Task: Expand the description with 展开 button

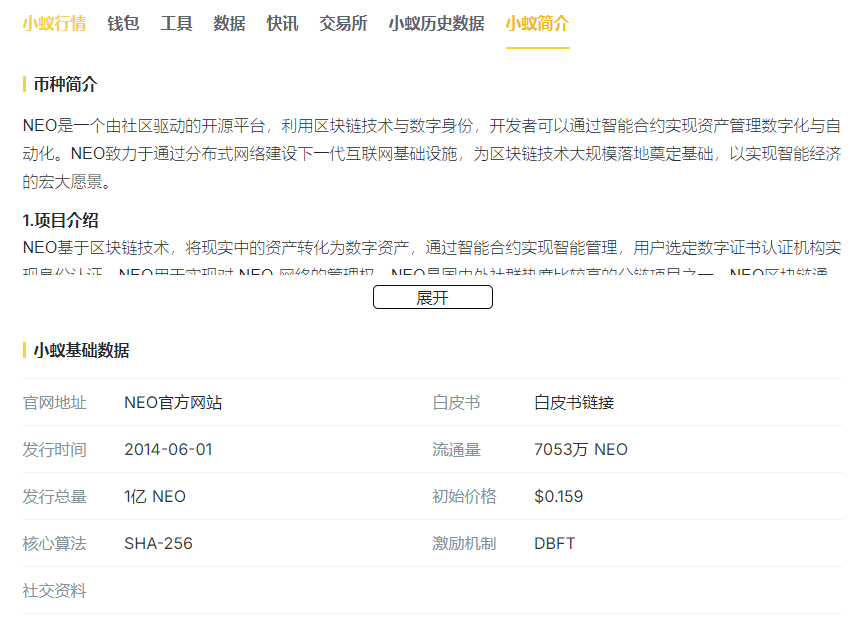Action: [x=432, y=298]
